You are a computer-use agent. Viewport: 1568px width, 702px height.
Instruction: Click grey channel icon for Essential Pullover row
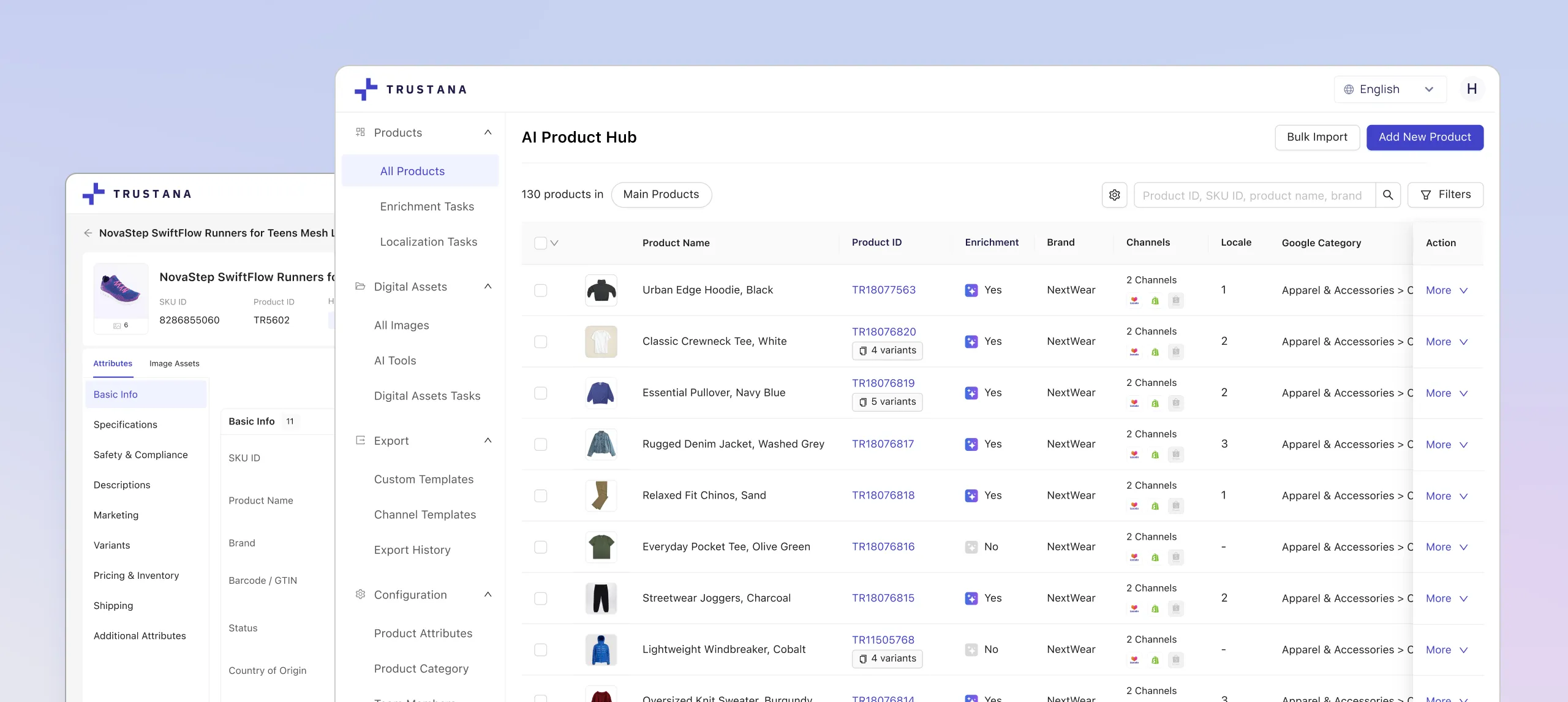click(x=1176, y=403)
